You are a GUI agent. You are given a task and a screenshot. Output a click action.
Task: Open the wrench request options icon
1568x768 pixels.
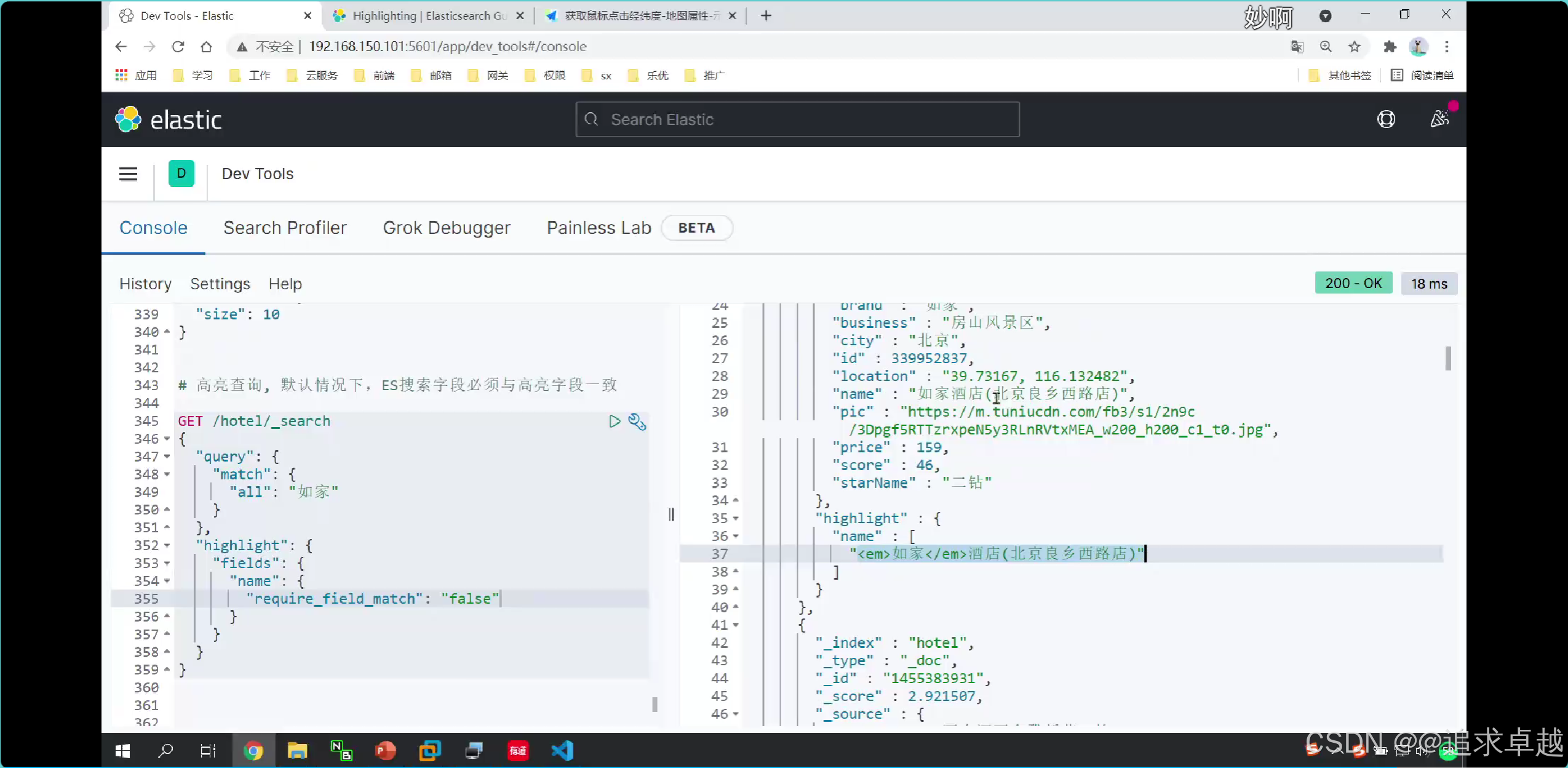(x=637, y=422)
